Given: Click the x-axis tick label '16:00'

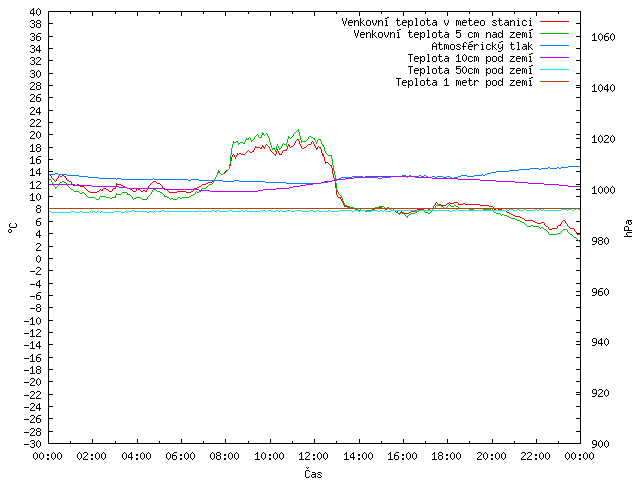Looking at the screenshot, I should [402, 456].
